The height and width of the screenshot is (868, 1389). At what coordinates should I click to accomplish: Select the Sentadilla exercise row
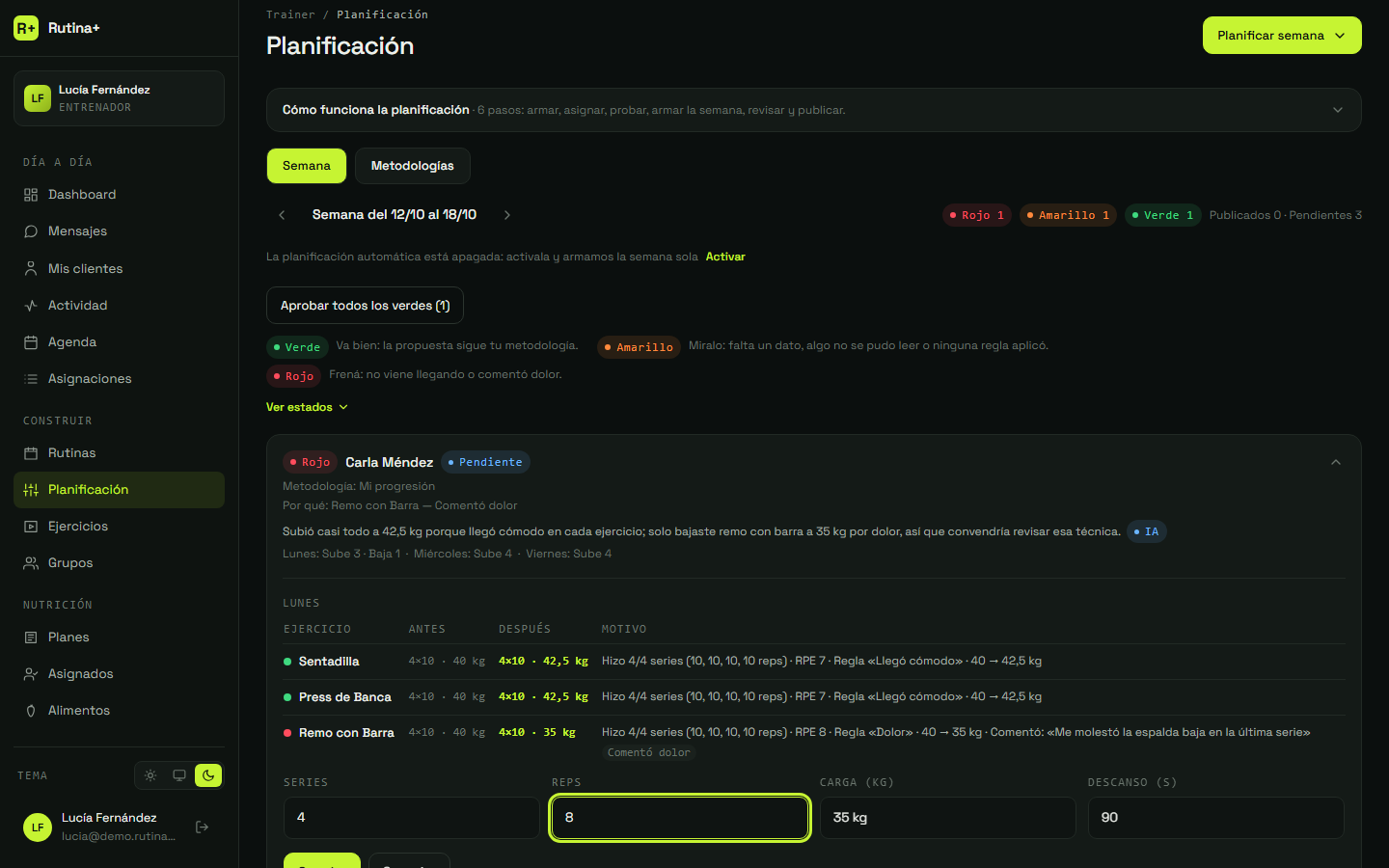813,662
